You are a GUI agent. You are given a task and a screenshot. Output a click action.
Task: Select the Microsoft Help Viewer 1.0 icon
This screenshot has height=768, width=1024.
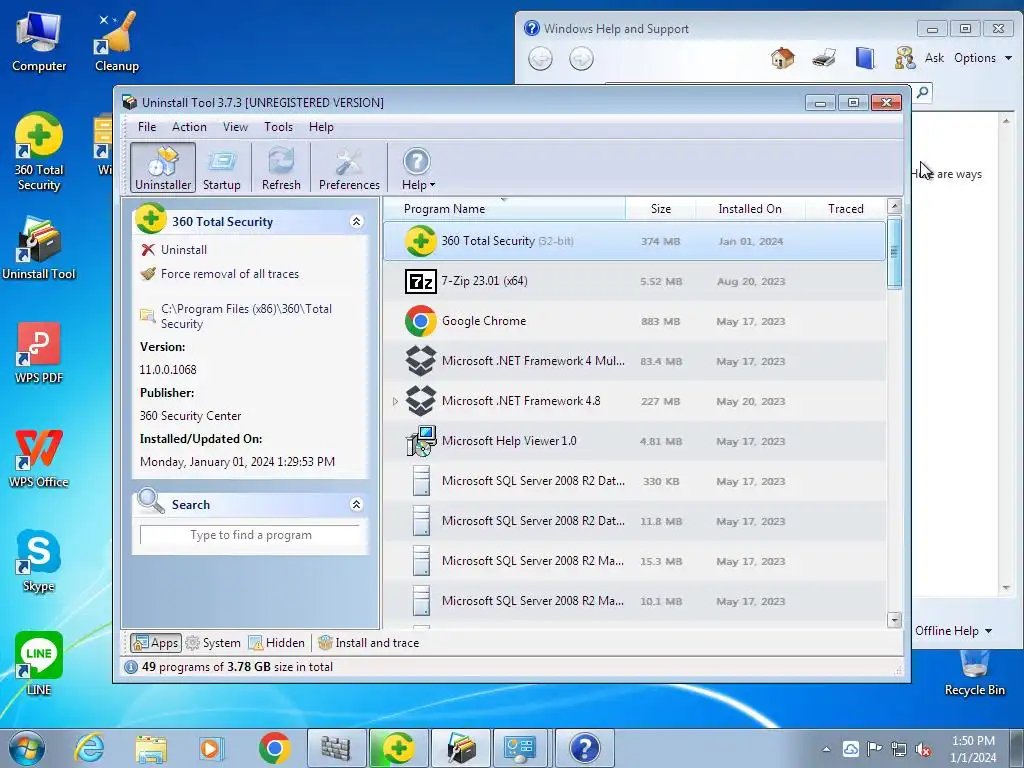(x=421, y=441)
